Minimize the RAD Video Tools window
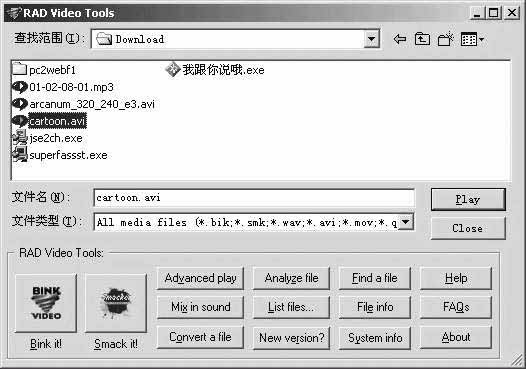526x369 pixels. (477, 13)
